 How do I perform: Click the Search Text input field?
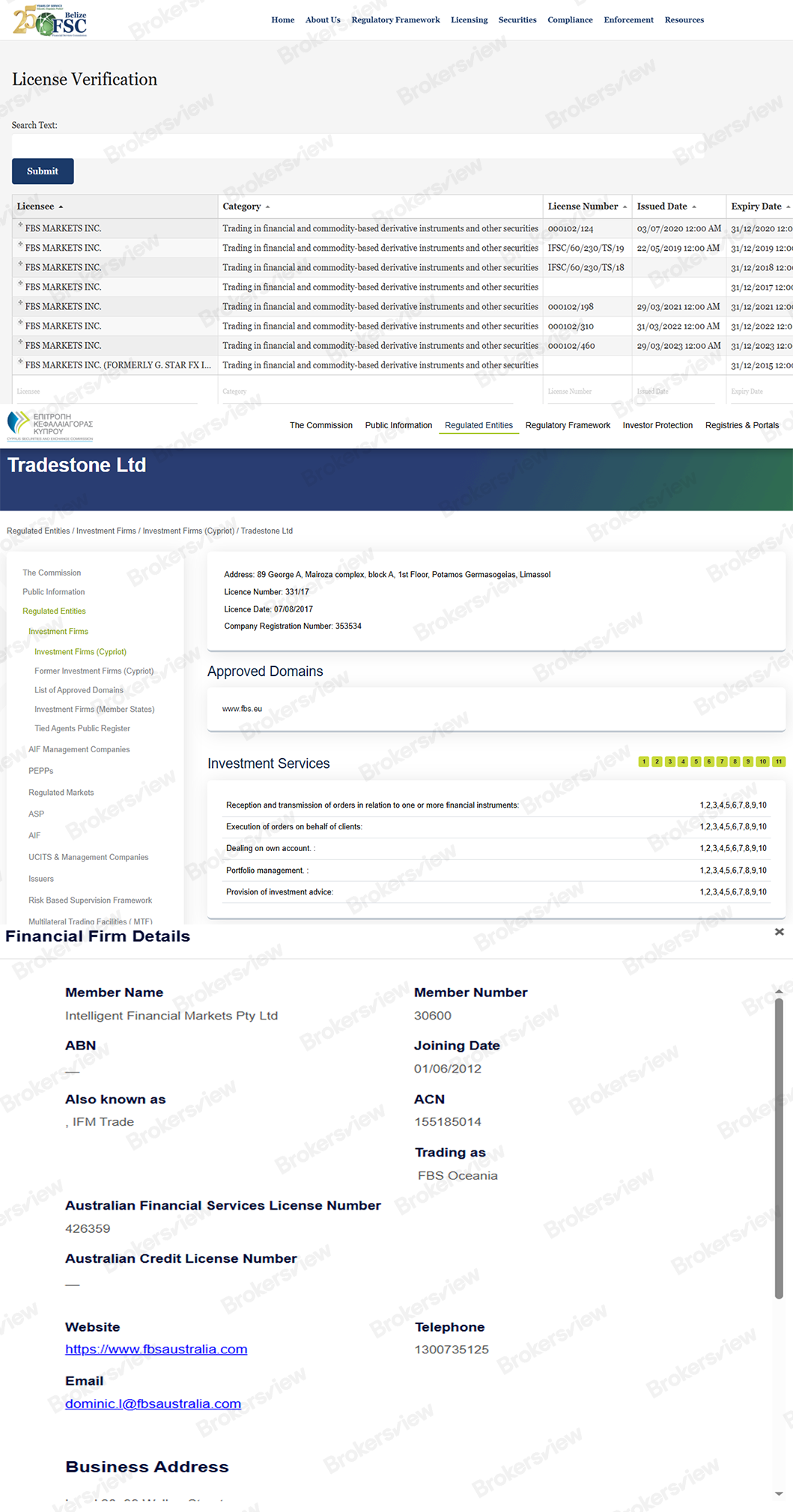pyautogui.click(x=356, y=145)
